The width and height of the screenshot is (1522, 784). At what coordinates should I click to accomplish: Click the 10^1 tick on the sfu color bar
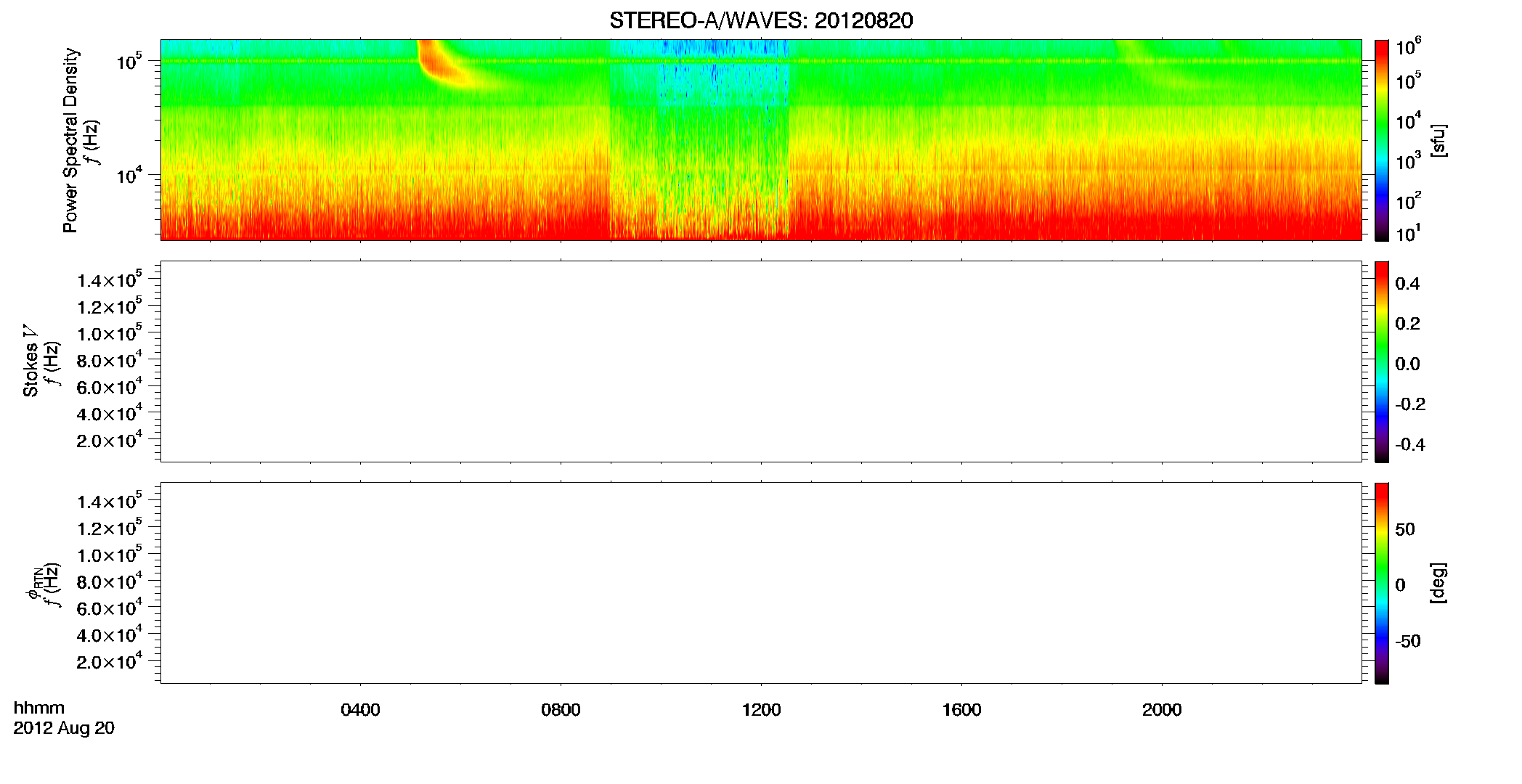click(1408, 234)
